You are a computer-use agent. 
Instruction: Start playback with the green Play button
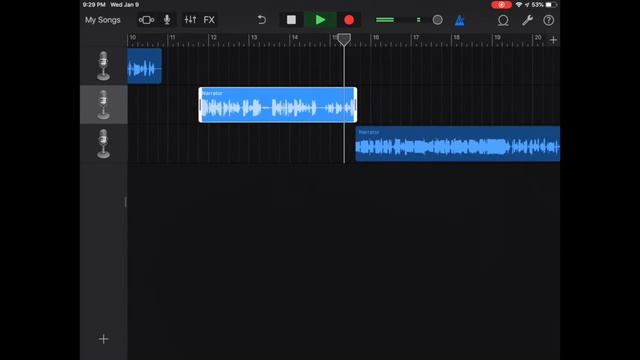tap(320, 20)
